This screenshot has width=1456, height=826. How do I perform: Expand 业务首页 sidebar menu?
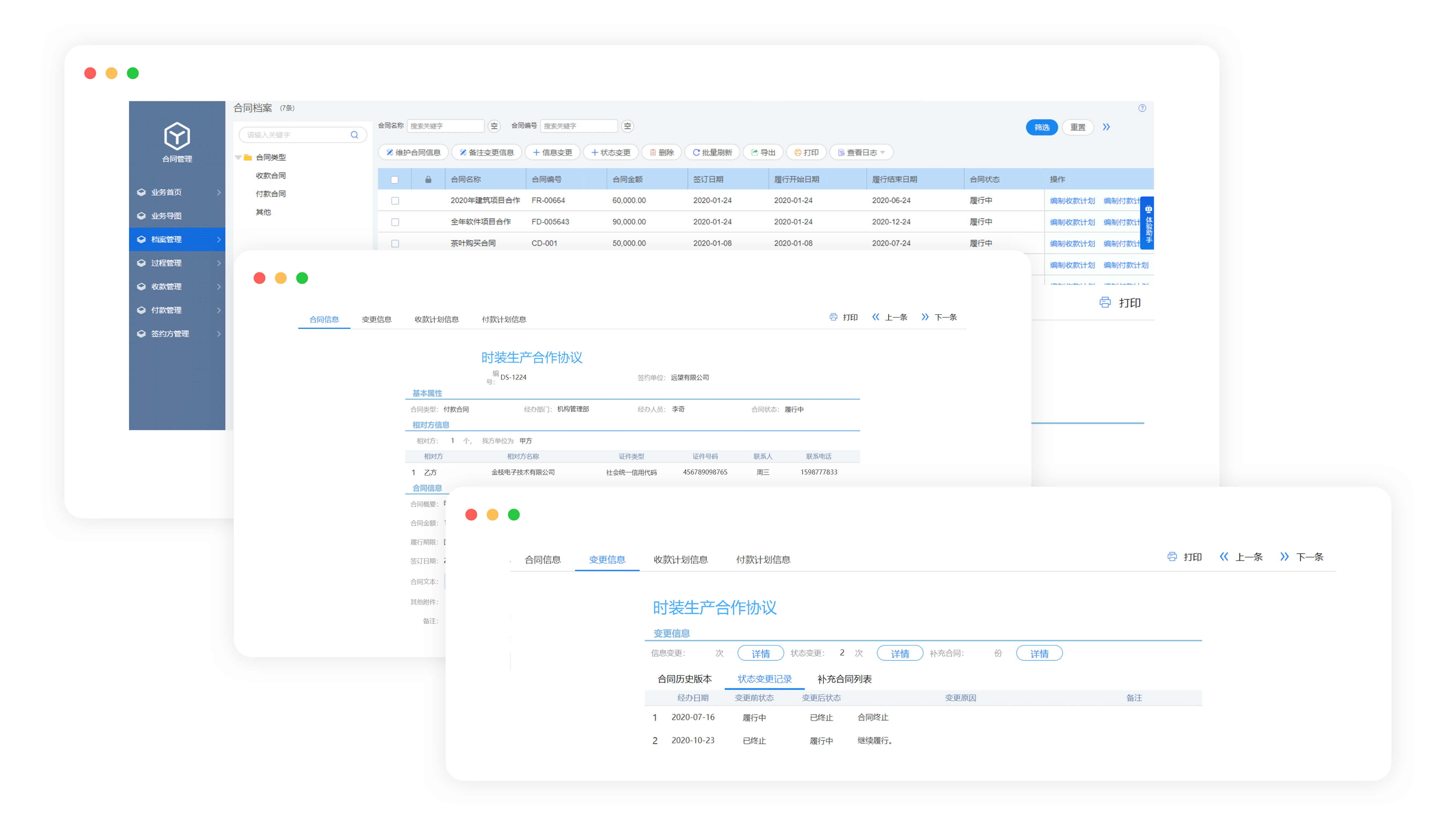(219, 192)
